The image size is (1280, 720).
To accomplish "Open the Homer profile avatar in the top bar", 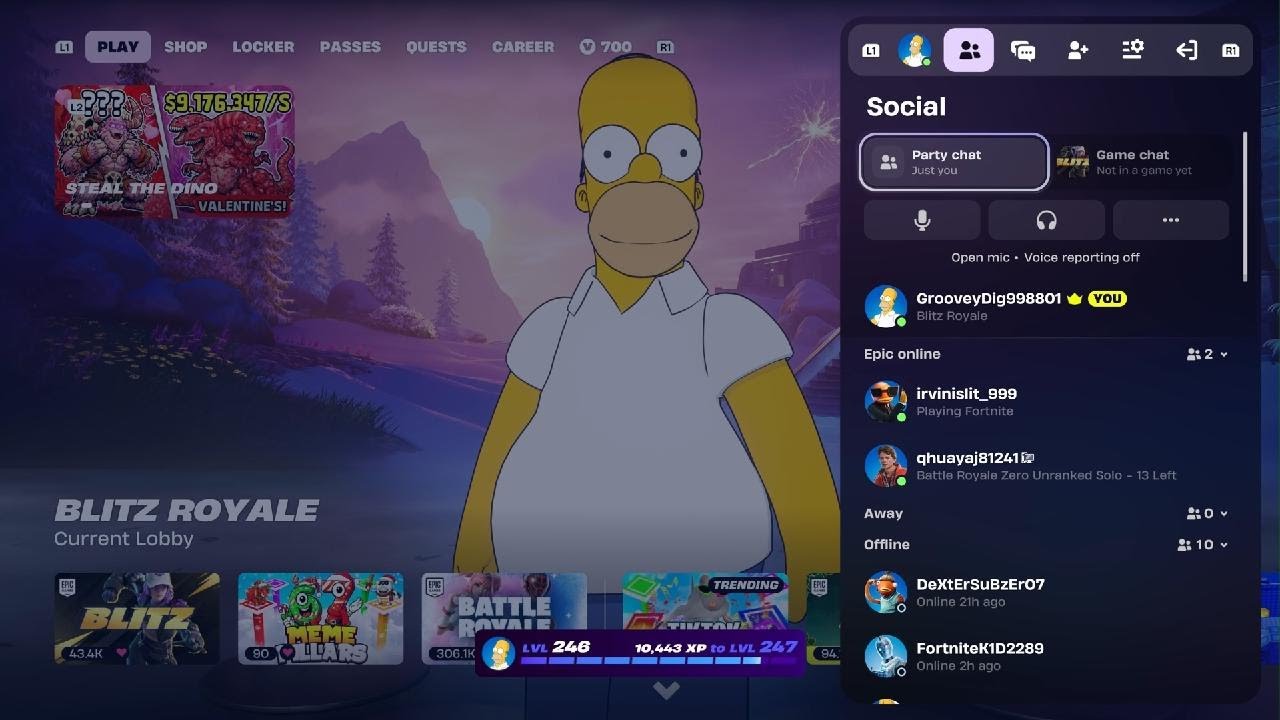I will pos(915,50).
